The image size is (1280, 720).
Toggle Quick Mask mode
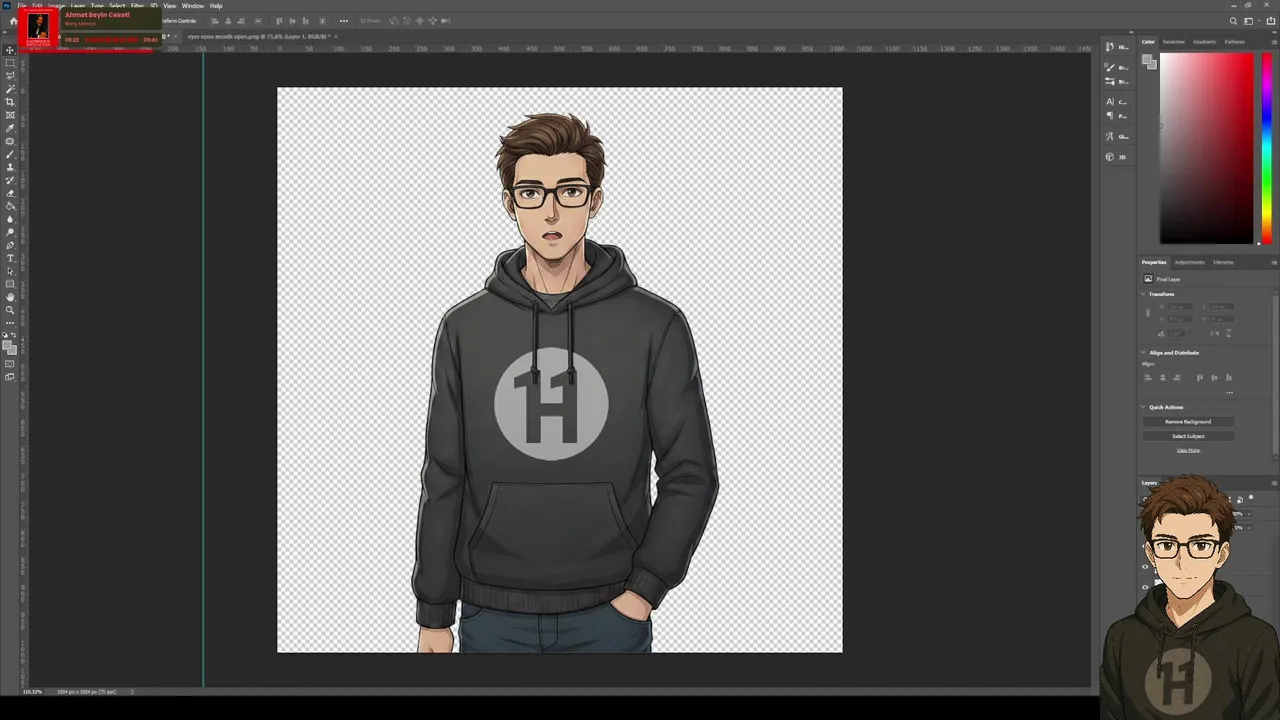[11, 364]
